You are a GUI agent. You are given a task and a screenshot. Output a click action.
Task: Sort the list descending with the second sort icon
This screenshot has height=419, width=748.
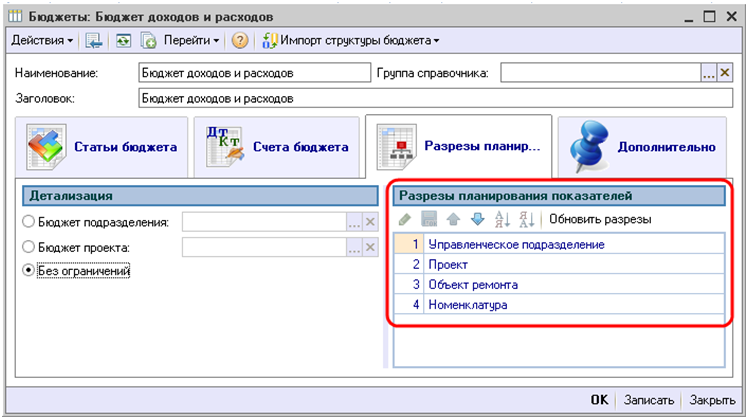tap(526, 219)
